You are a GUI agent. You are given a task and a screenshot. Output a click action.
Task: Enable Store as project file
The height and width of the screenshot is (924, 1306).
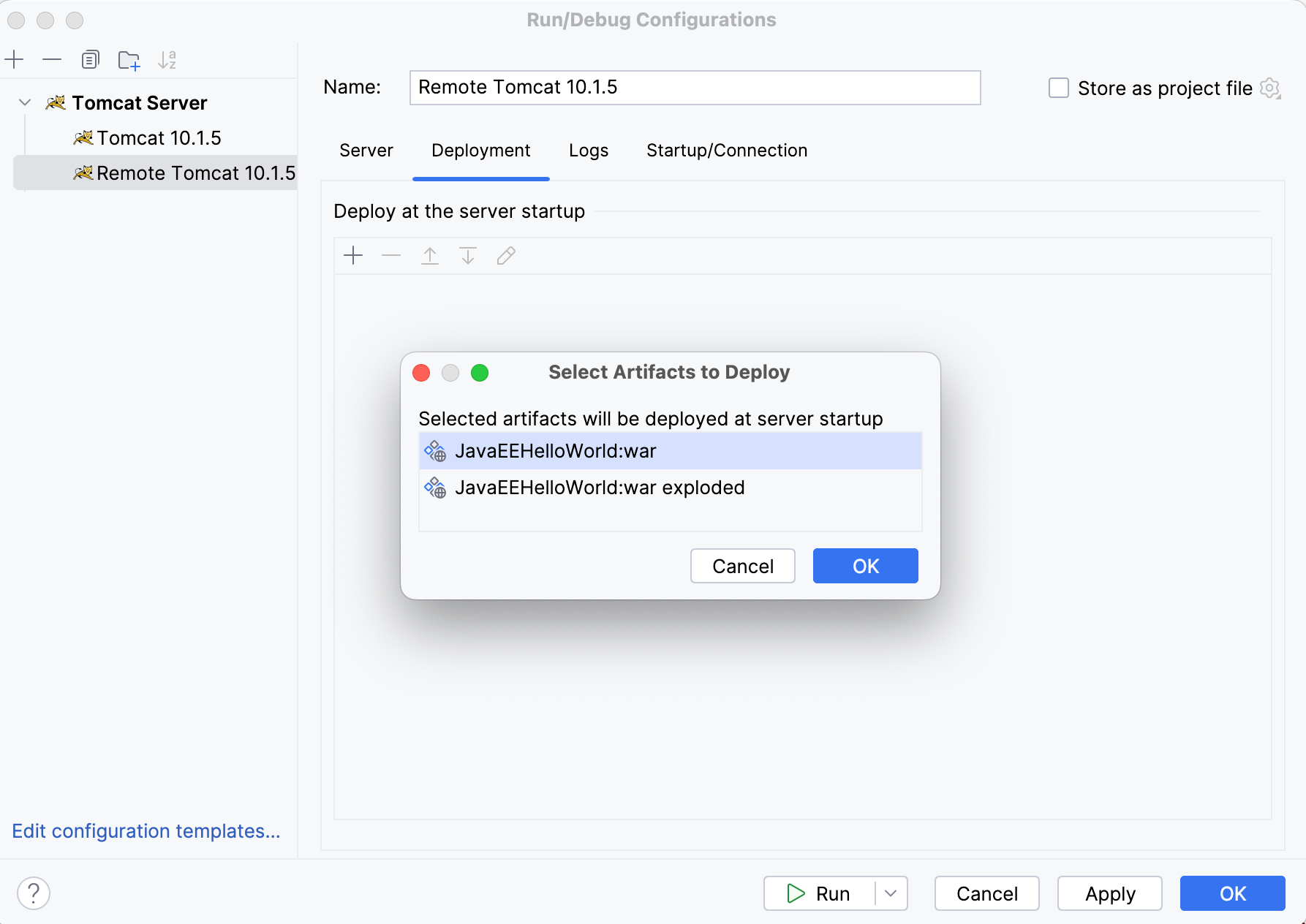pyautogui.click(x=1058, y=88)
